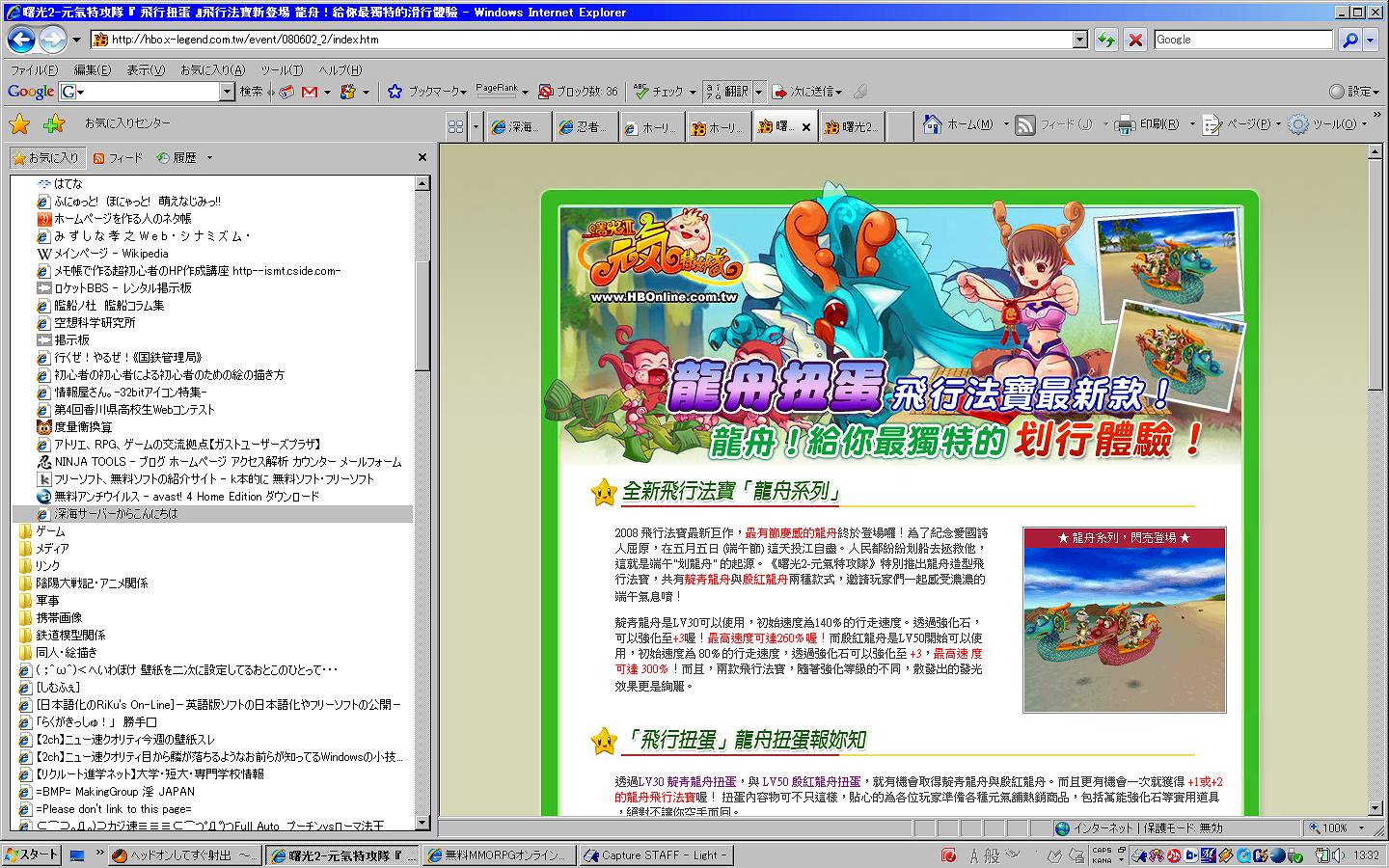Open Quick Tabs grid icon
This screenshot has width=1389, height=868.
click(456, 126)
